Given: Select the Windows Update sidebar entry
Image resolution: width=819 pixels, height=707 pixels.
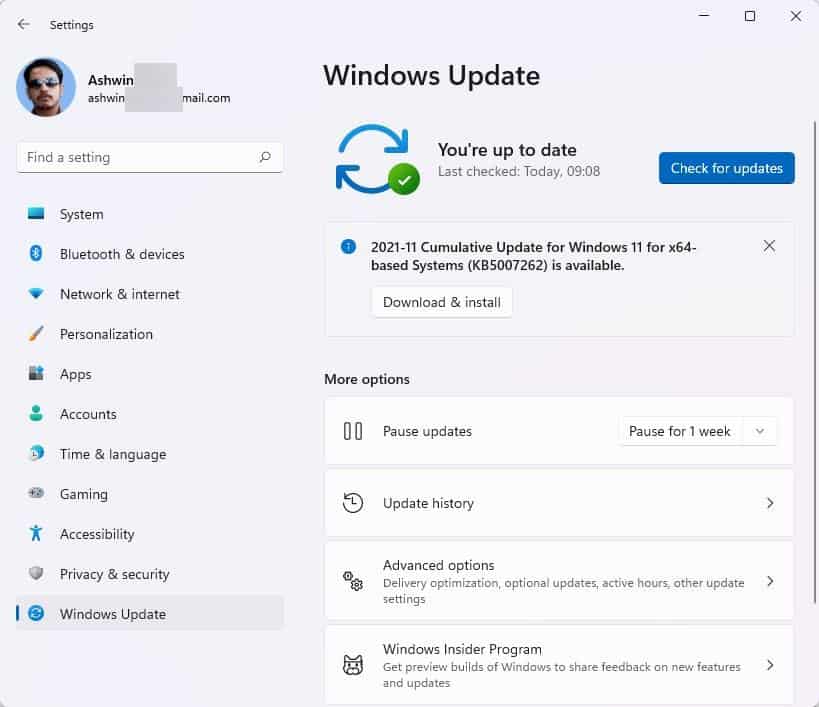Looking at the screenshot, I should pyautogui.click(x=150, y=614).
